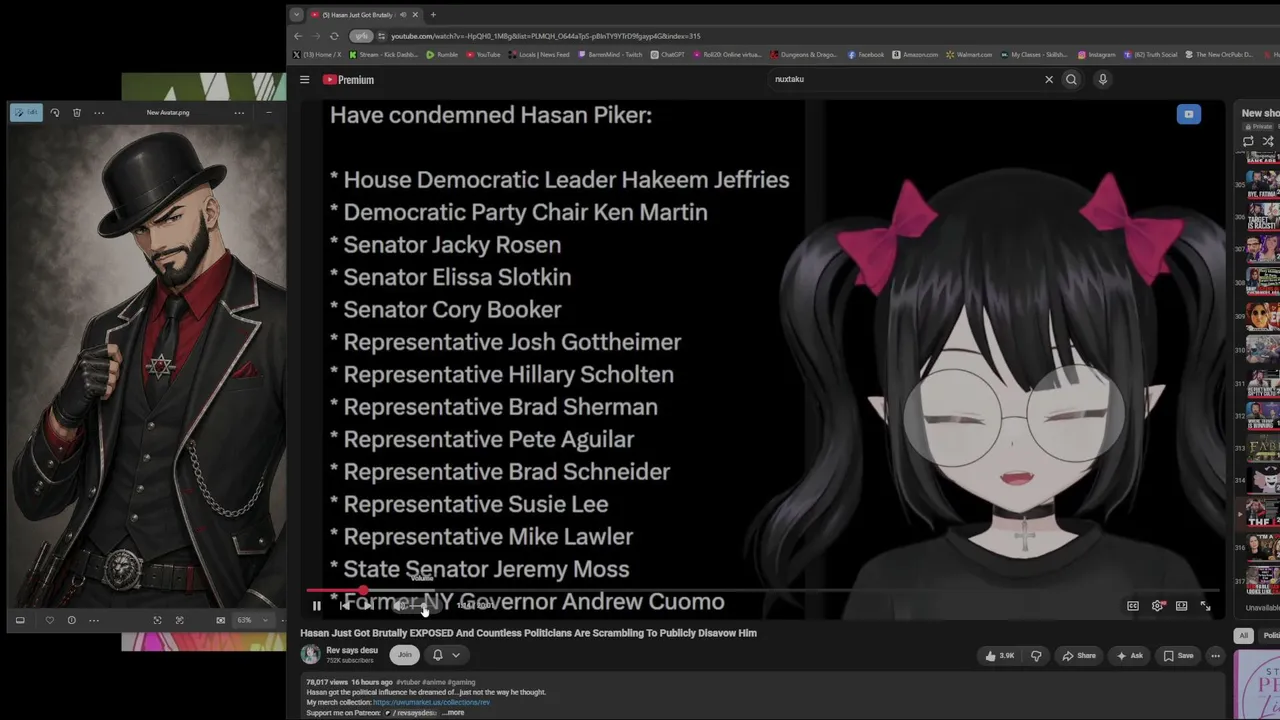This screenshot has height=720, width=1280.
Task: Open the Truth Social bookmark
Action: click(1151, 55)
